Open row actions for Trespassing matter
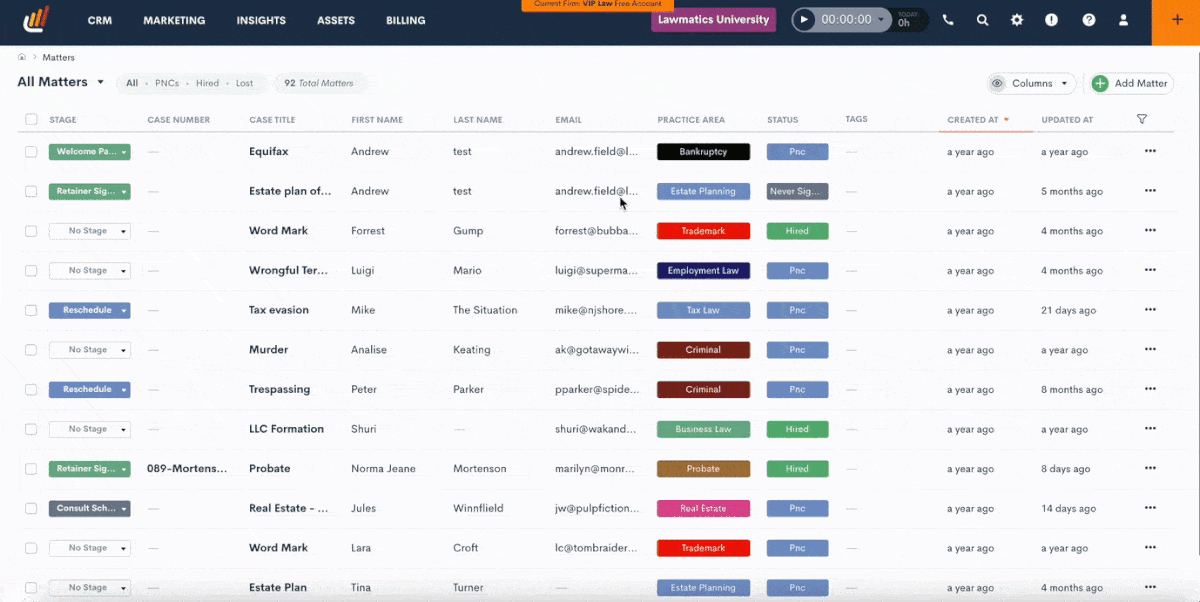 (x=1150, y=389)
